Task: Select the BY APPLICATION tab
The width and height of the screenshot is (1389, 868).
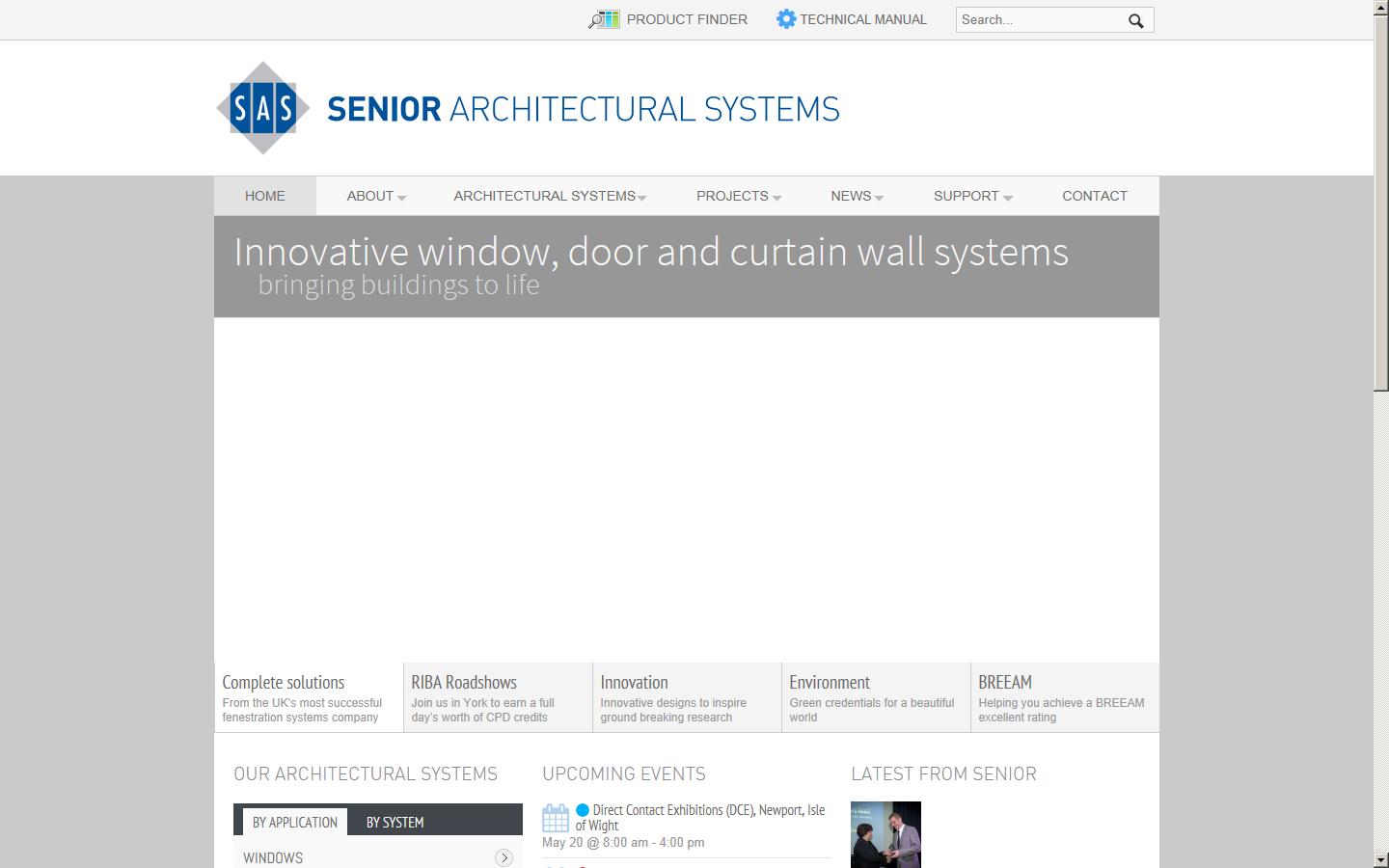Action: tap(294, 822)
